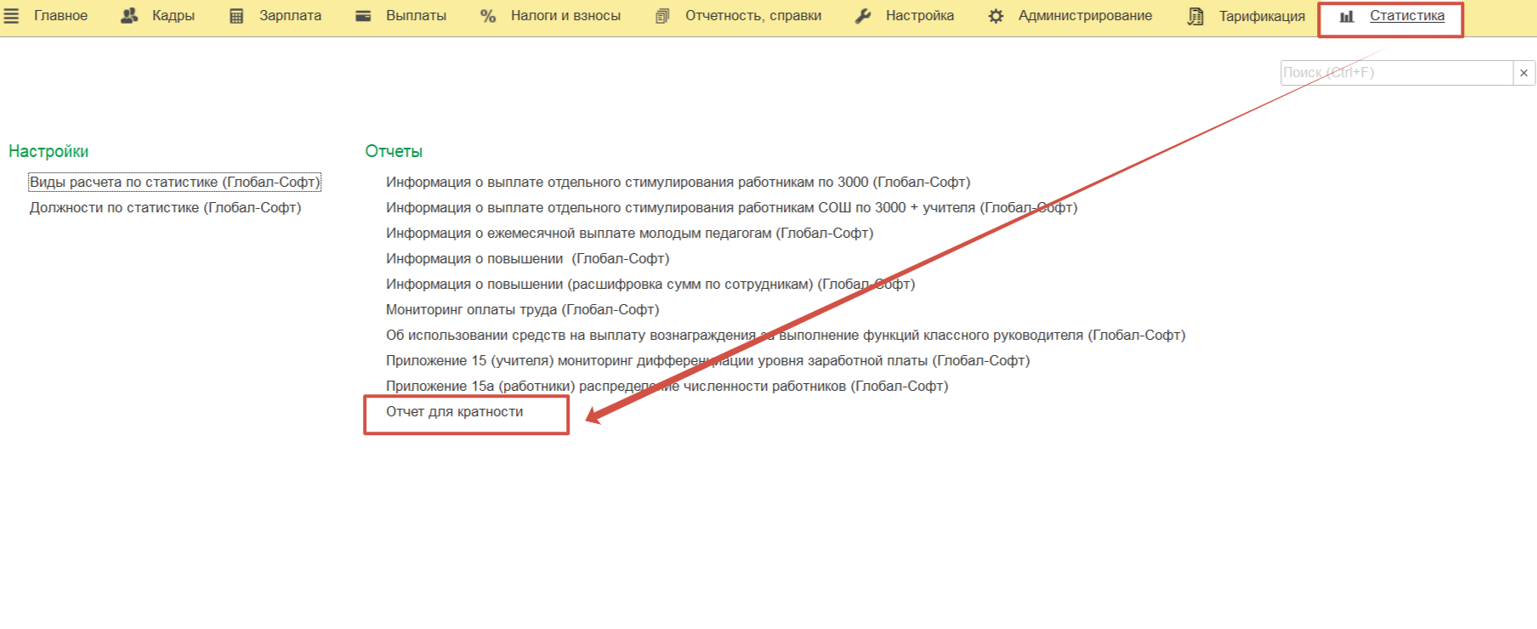Open the Приложение 15а (работники) report
1537x629 pixels.
[x=666, y=386]
